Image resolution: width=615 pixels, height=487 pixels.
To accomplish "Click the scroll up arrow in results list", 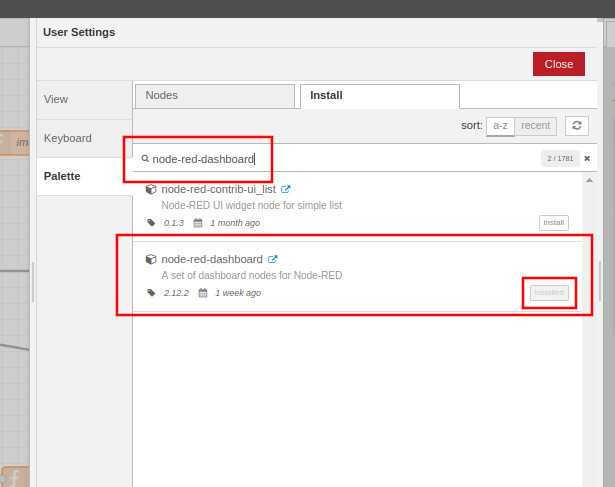I will tap(589, 180).
